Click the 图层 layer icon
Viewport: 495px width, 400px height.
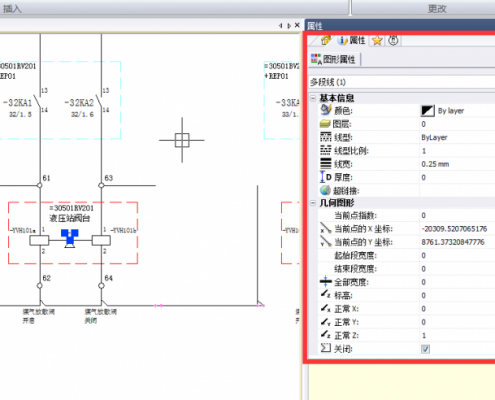click(x=325, y=124)
